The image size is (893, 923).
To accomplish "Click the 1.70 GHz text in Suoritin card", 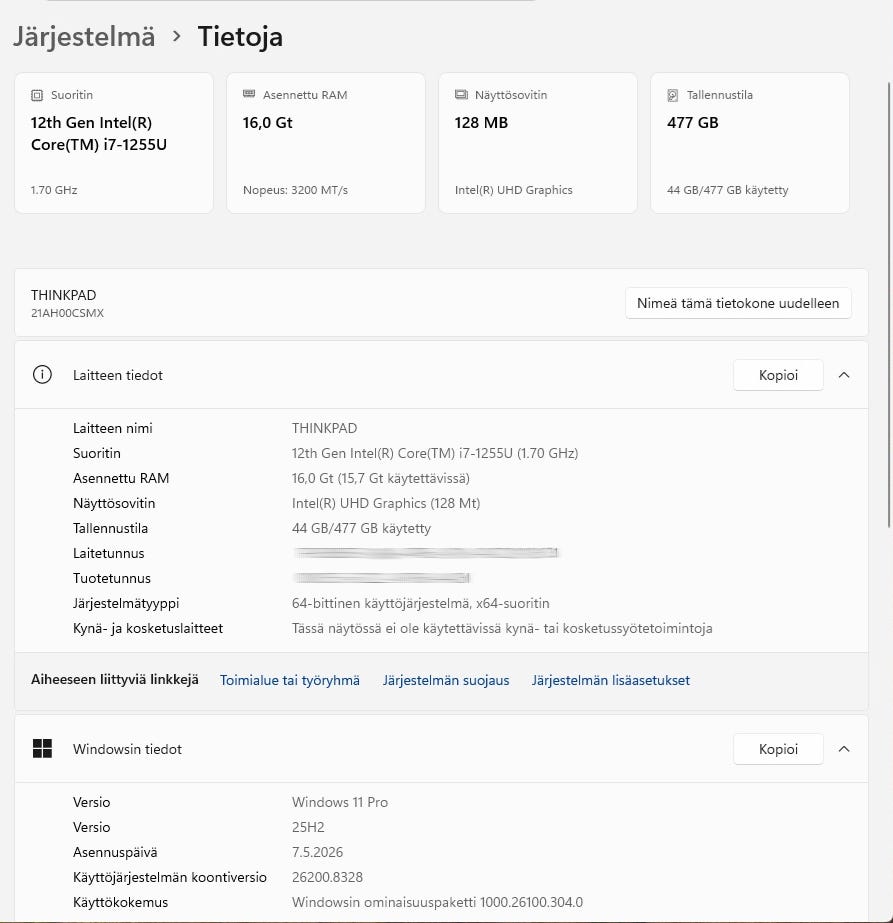I will pyautogui.click(x=54, y=190).
